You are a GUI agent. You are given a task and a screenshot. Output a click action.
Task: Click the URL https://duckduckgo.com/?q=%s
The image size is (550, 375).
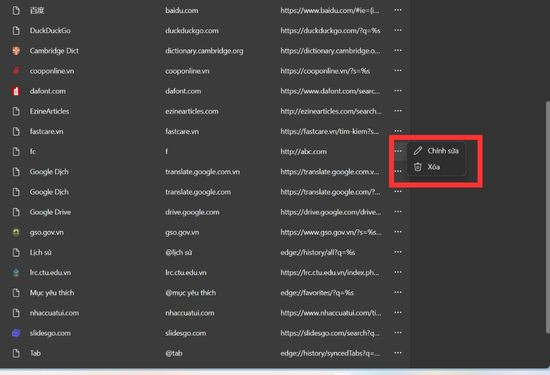click(330, 31)
